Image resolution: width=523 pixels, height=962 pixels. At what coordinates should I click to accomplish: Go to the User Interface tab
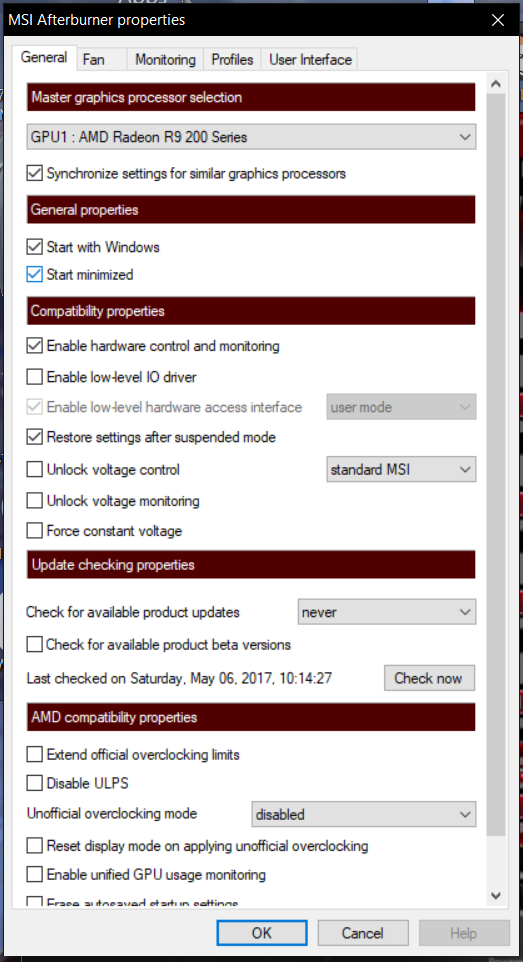(310, 60)
